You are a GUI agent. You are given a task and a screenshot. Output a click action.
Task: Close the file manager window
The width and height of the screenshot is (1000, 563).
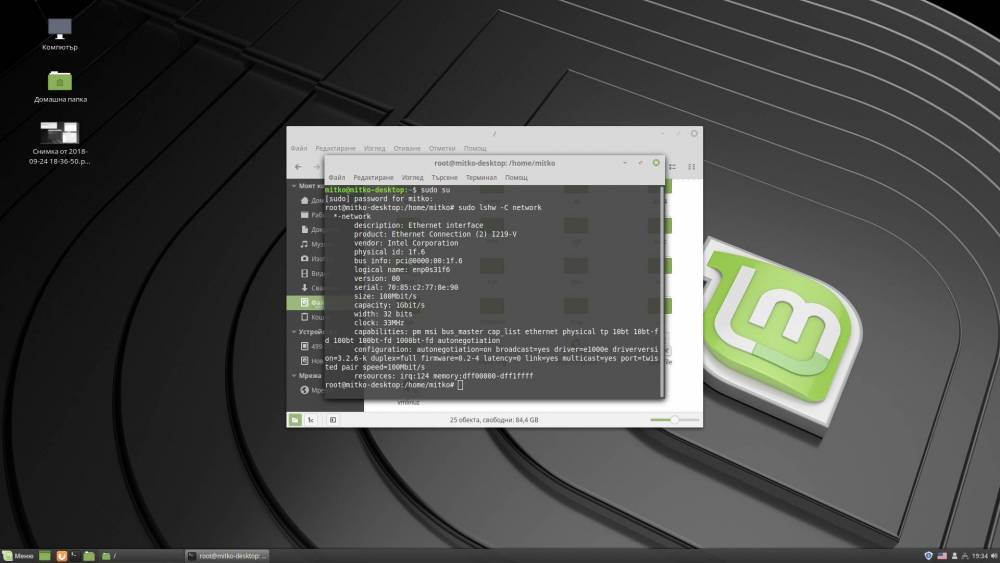click(695, 134)
